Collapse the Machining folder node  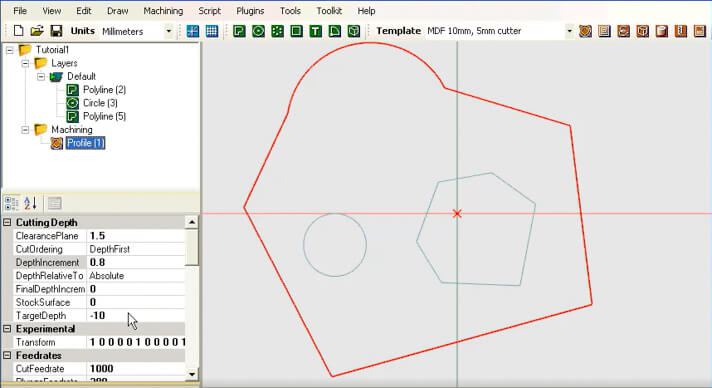(25, 129)
